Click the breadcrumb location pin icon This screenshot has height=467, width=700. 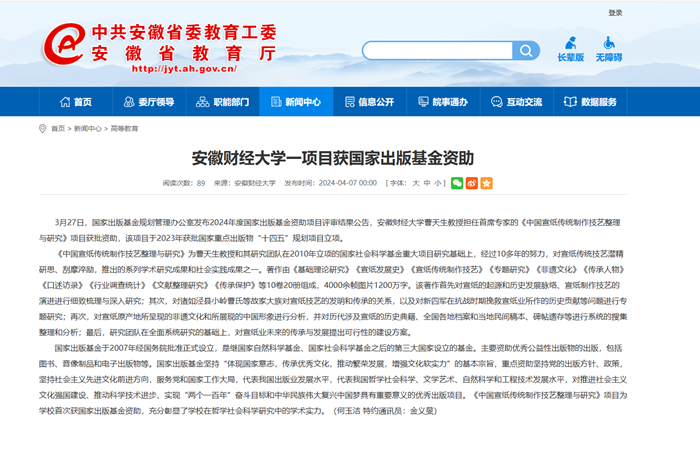click(43, 129)
